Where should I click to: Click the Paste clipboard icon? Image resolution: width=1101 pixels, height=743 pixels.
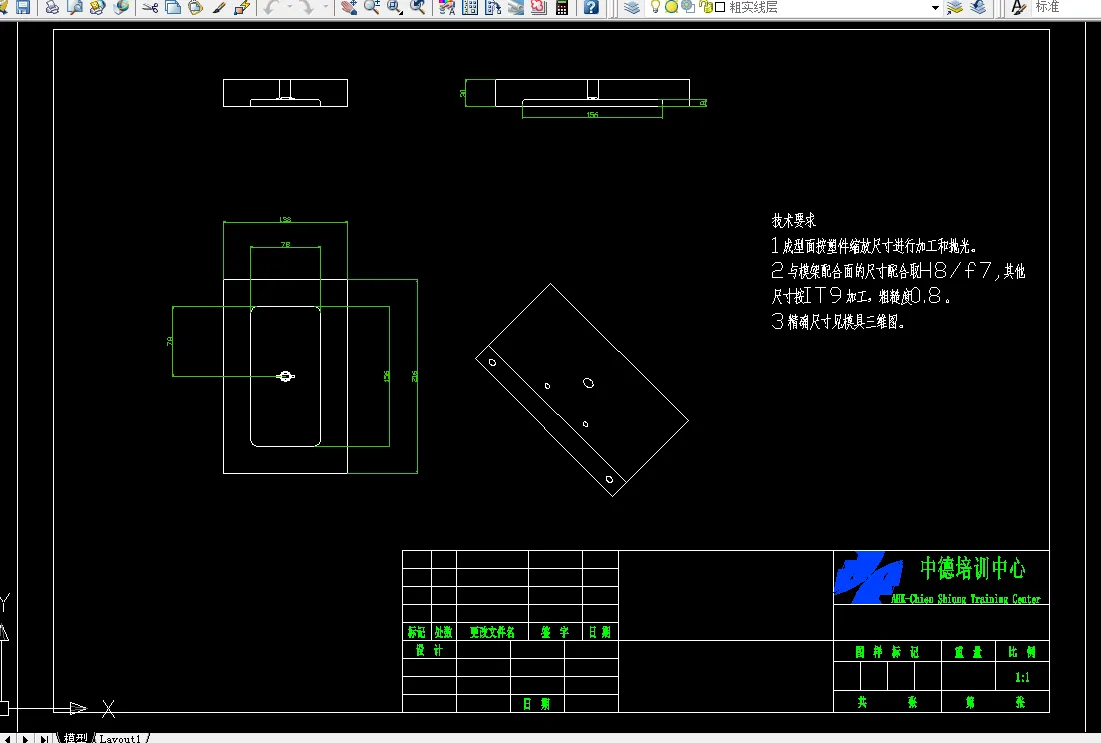pos(196,7)
